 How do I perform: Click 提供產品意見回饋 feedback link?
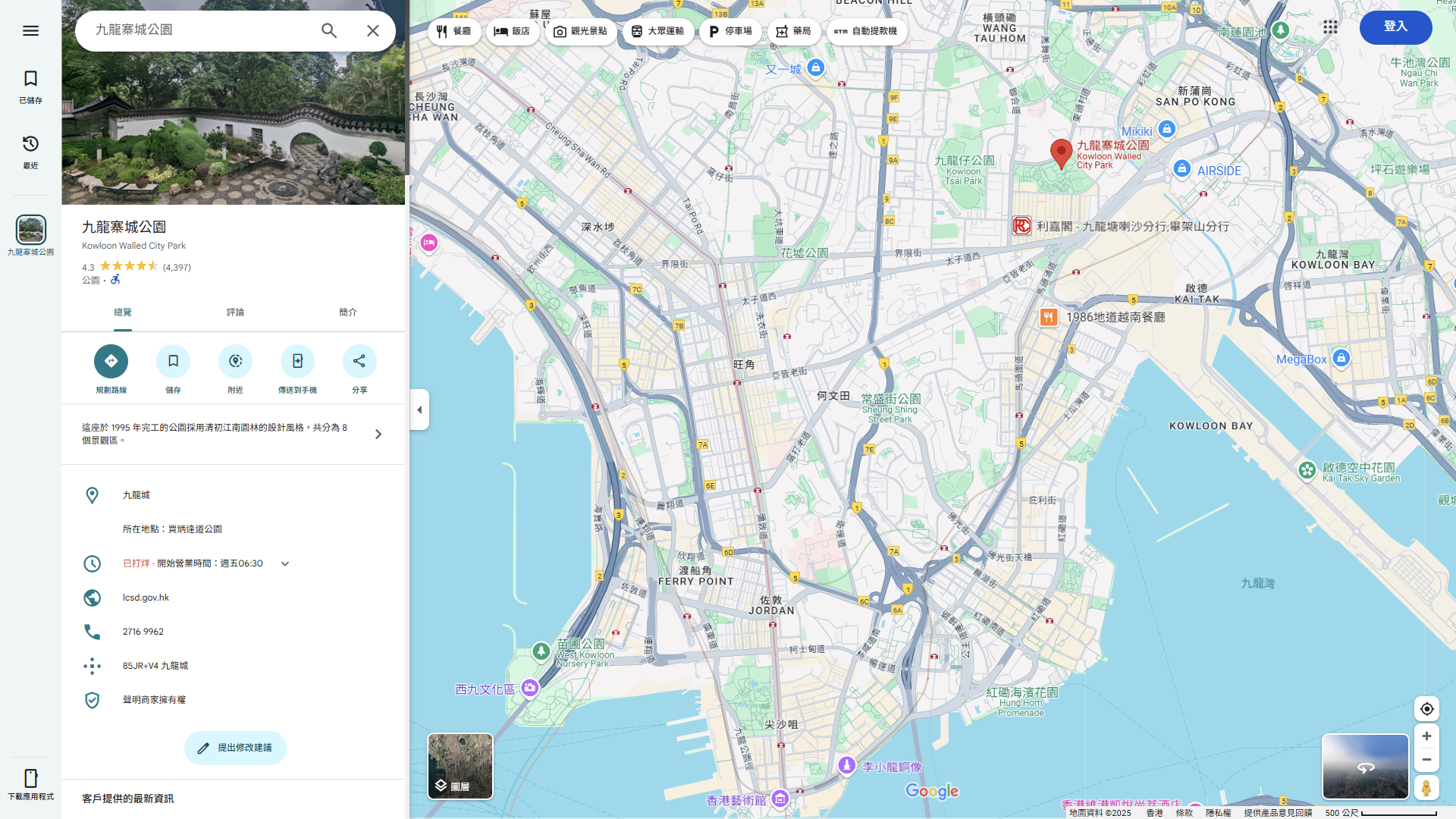pyautogui.click(x=1278, y=813)
